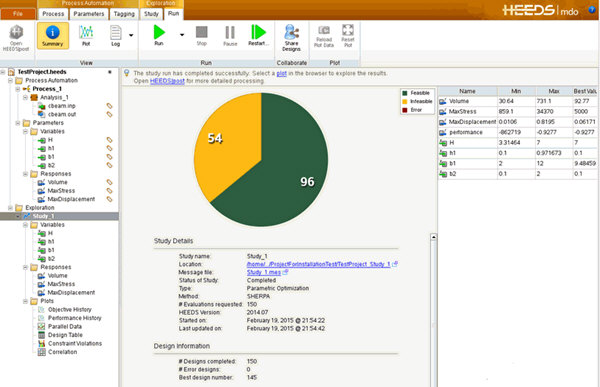The width and height of the screenshot is (600, 387).
Task: Select the Run tab
Action: [x=173, y=13]
